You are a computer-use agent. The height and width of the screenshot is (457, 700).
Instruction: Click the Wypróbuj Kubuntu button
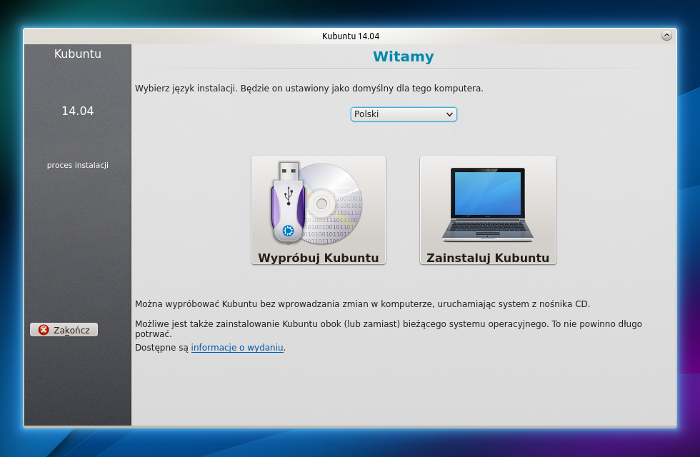(x=318, y=210)
